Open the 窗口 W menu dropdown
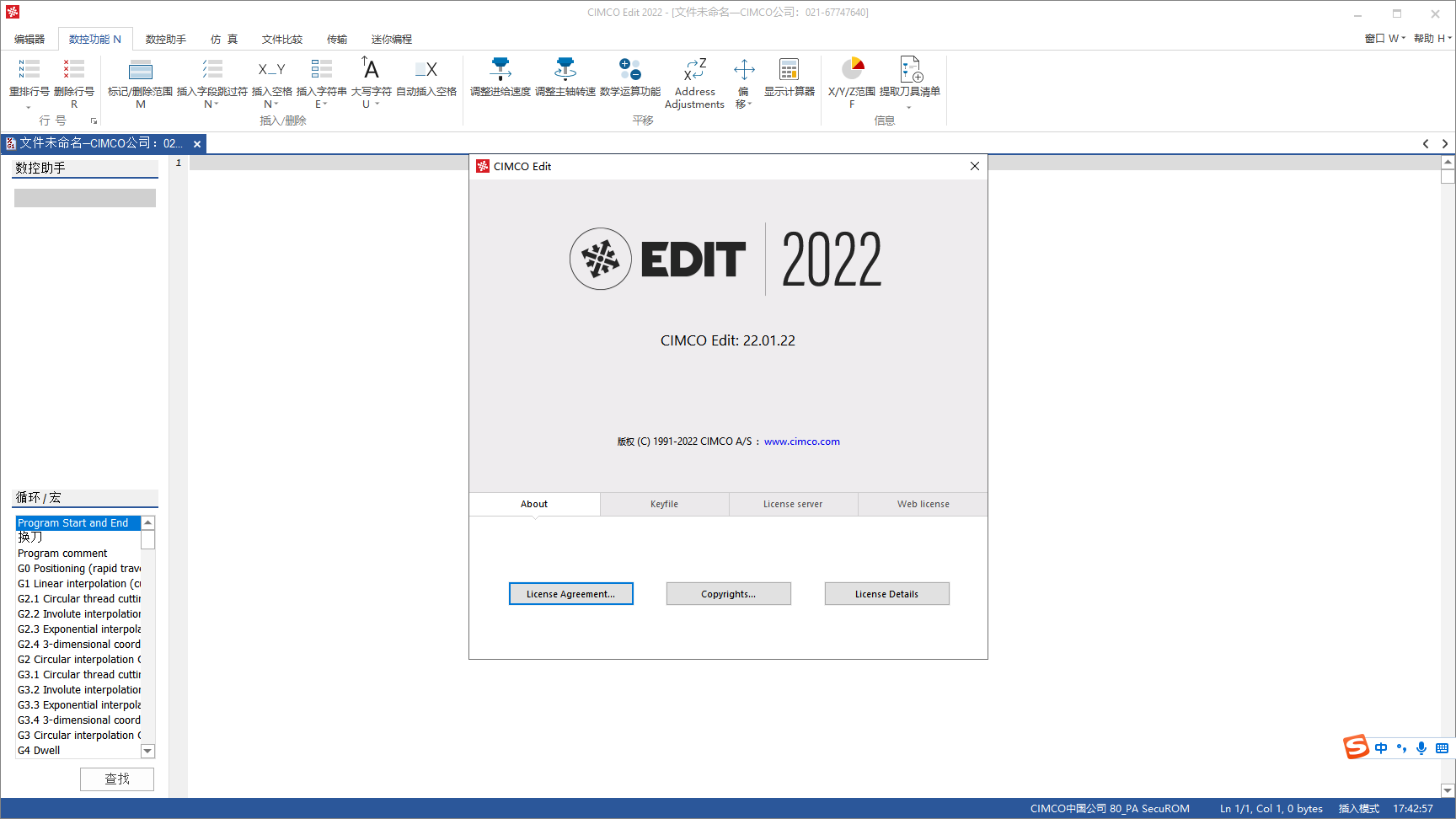The image size is (1456, 819). [1385, 39]
